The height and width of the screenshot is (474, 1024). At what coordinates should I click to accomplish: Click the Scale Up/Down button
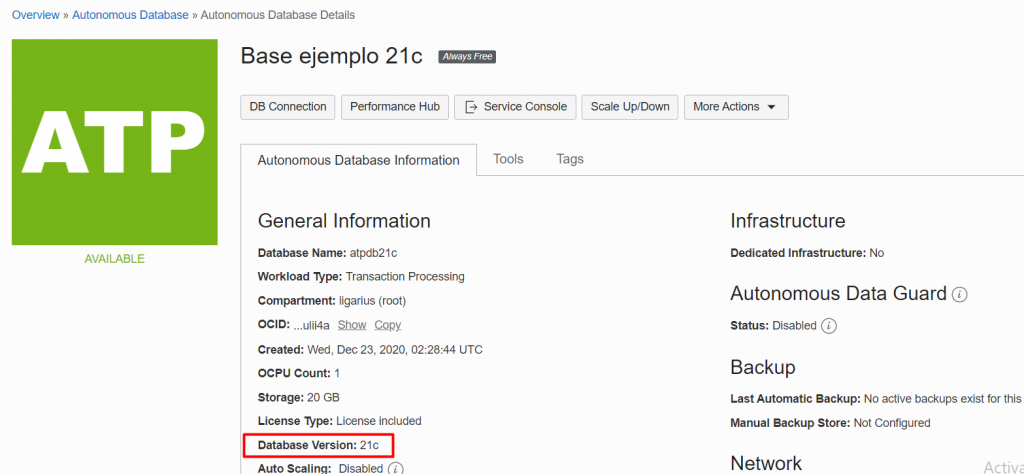630,107
